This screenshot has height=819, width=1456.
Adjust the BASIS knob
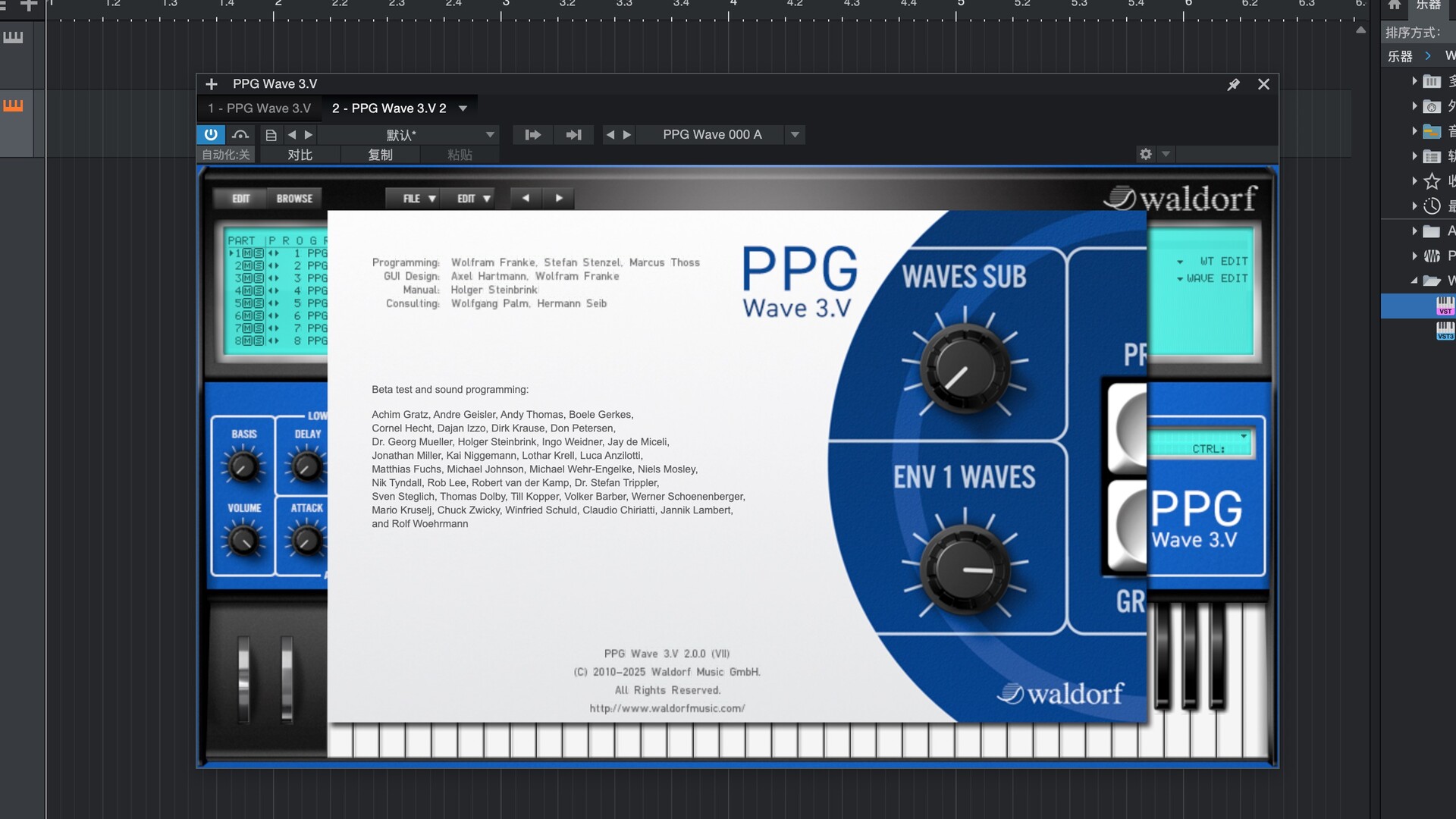point(243,466)
